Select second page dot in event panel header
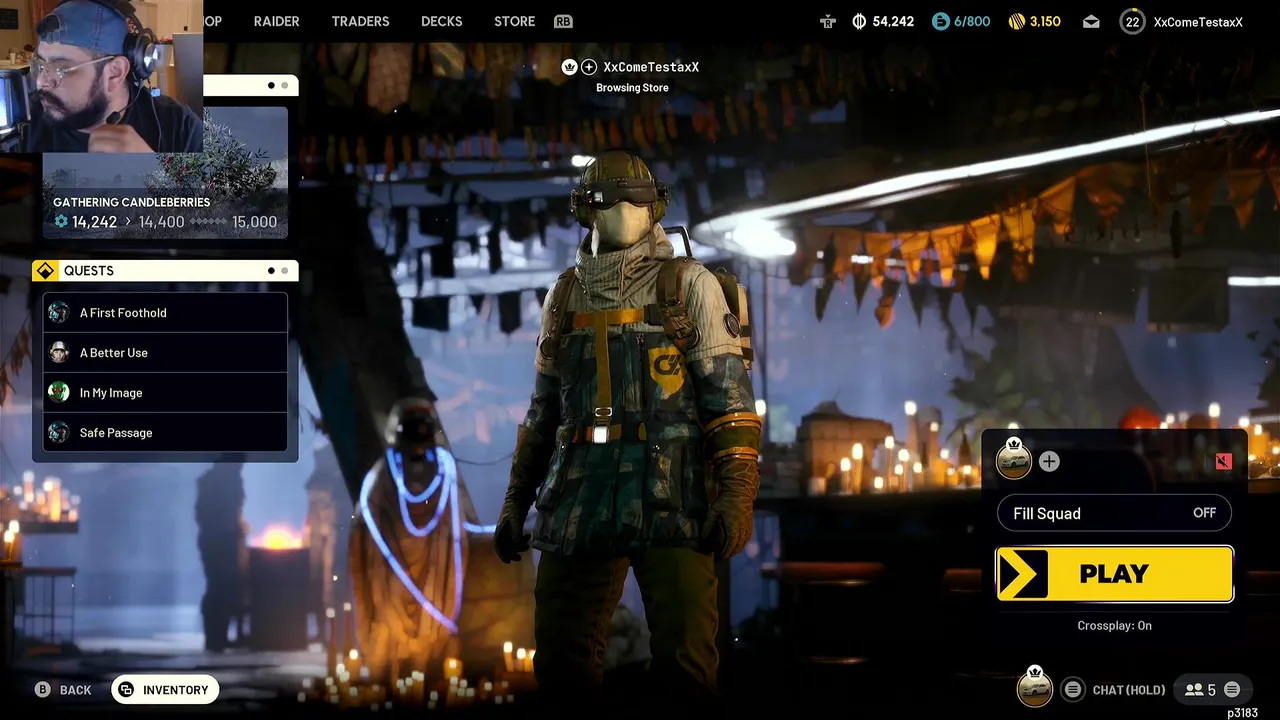This screenshot has height=720, width=1280. (285, 86)
